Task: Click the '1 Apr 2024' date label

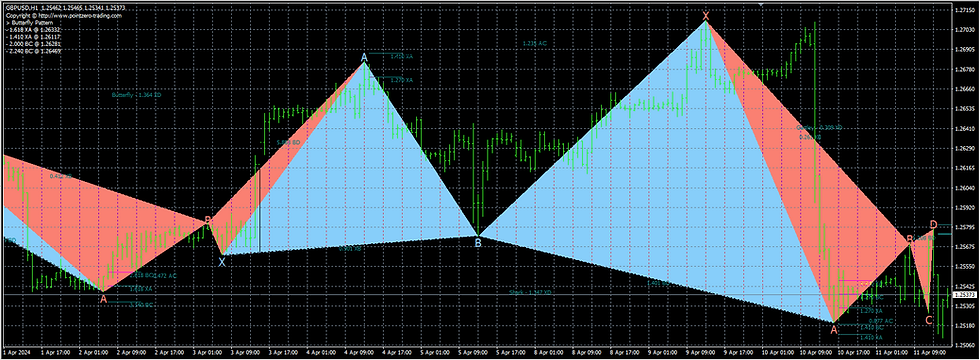Action: (16, 352)
